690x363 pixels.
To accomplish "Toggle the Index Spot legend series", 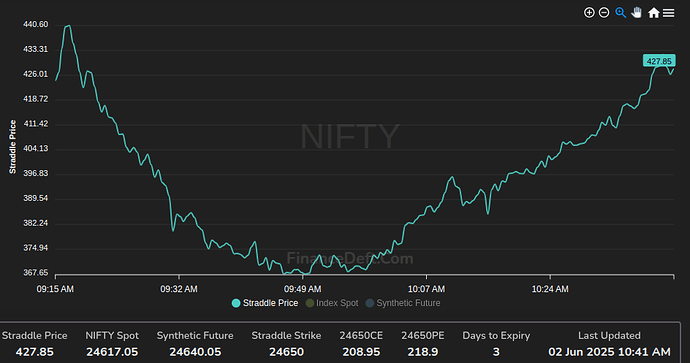I will tap(332, 303).
